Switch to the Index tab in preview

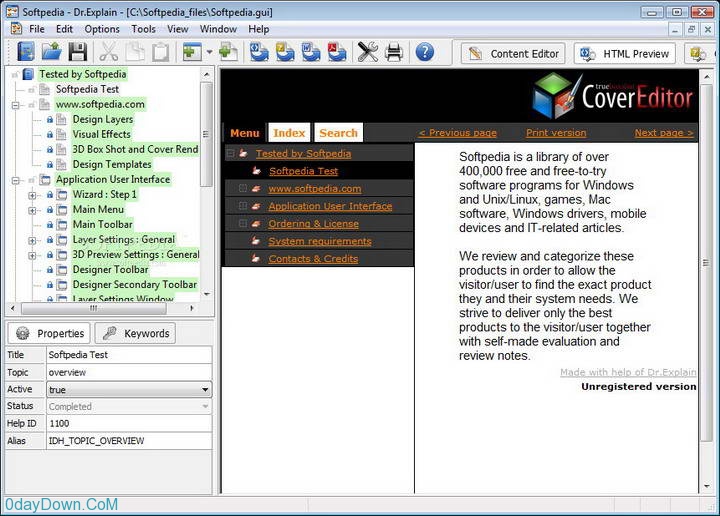point(289,133)
